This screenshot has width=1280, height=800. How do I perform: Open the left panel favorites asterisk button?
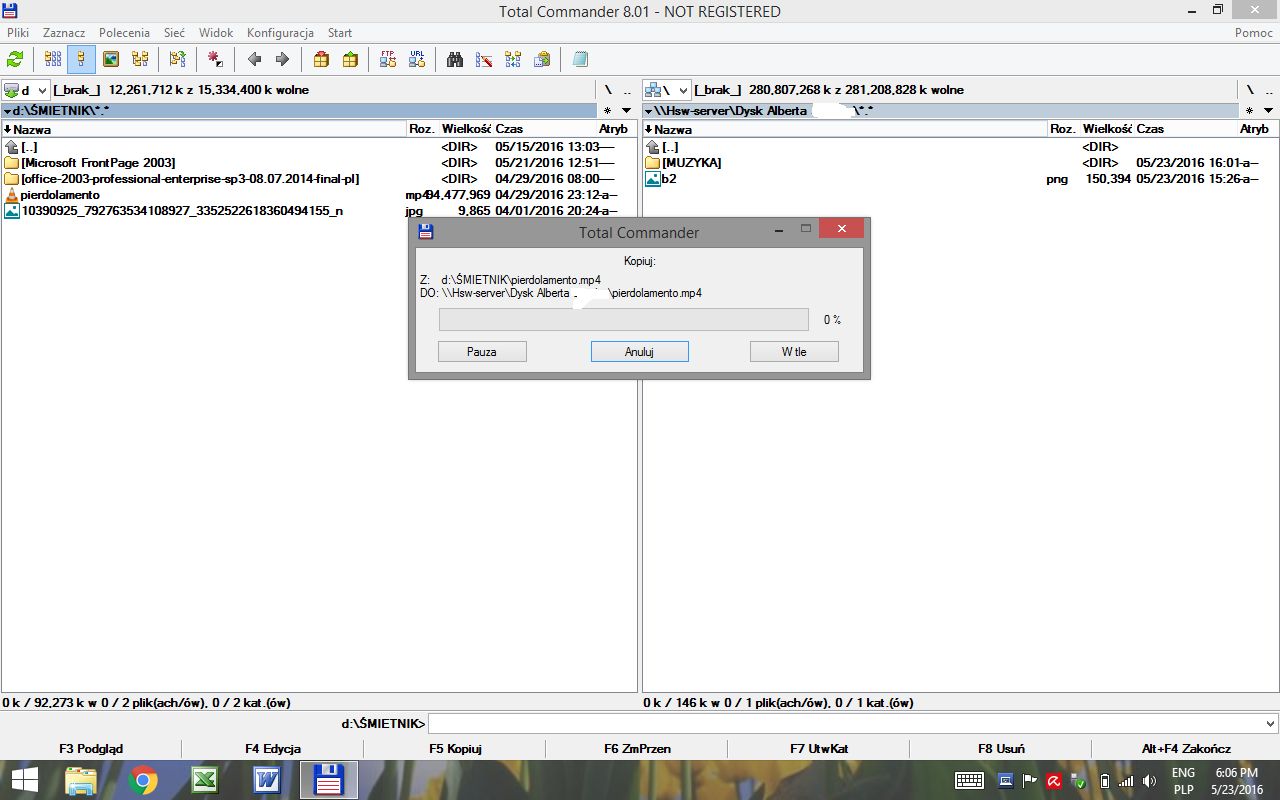click(x=607, y=110)
